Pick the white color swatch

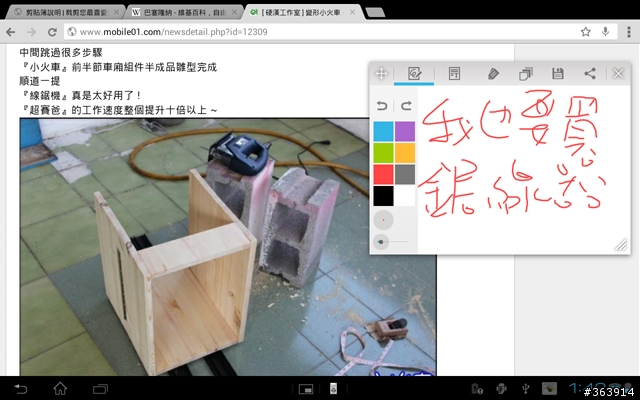pyautogui.click(x=405, y=196)
